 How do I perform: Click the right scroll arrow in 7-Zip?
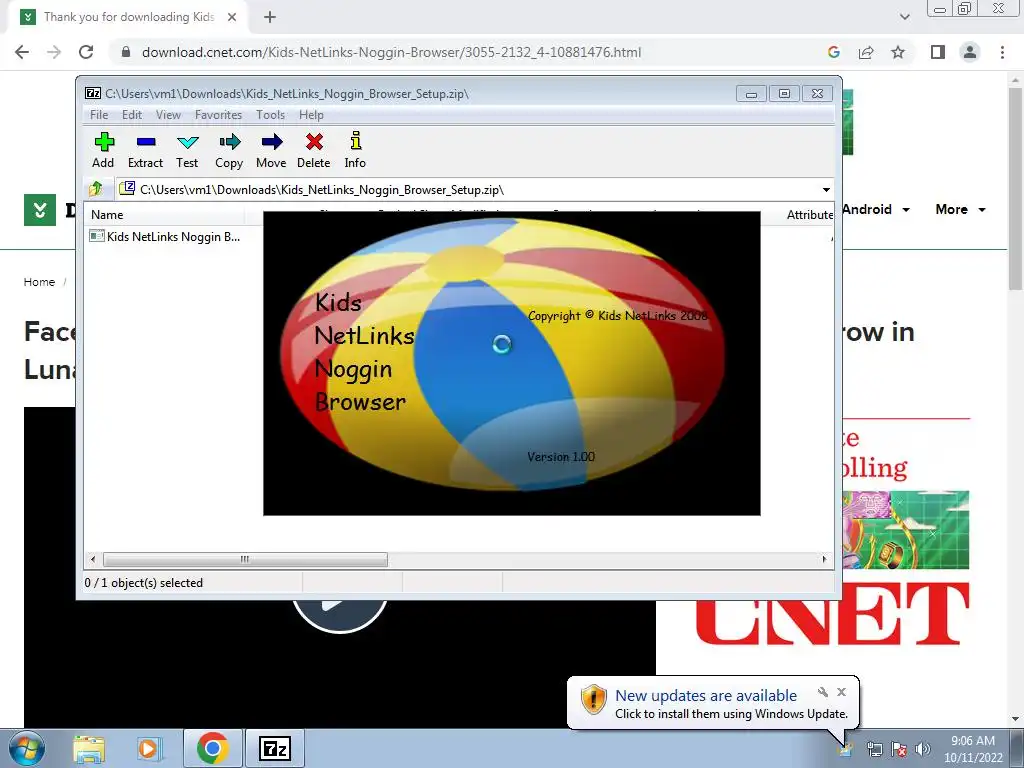(824, 560)
